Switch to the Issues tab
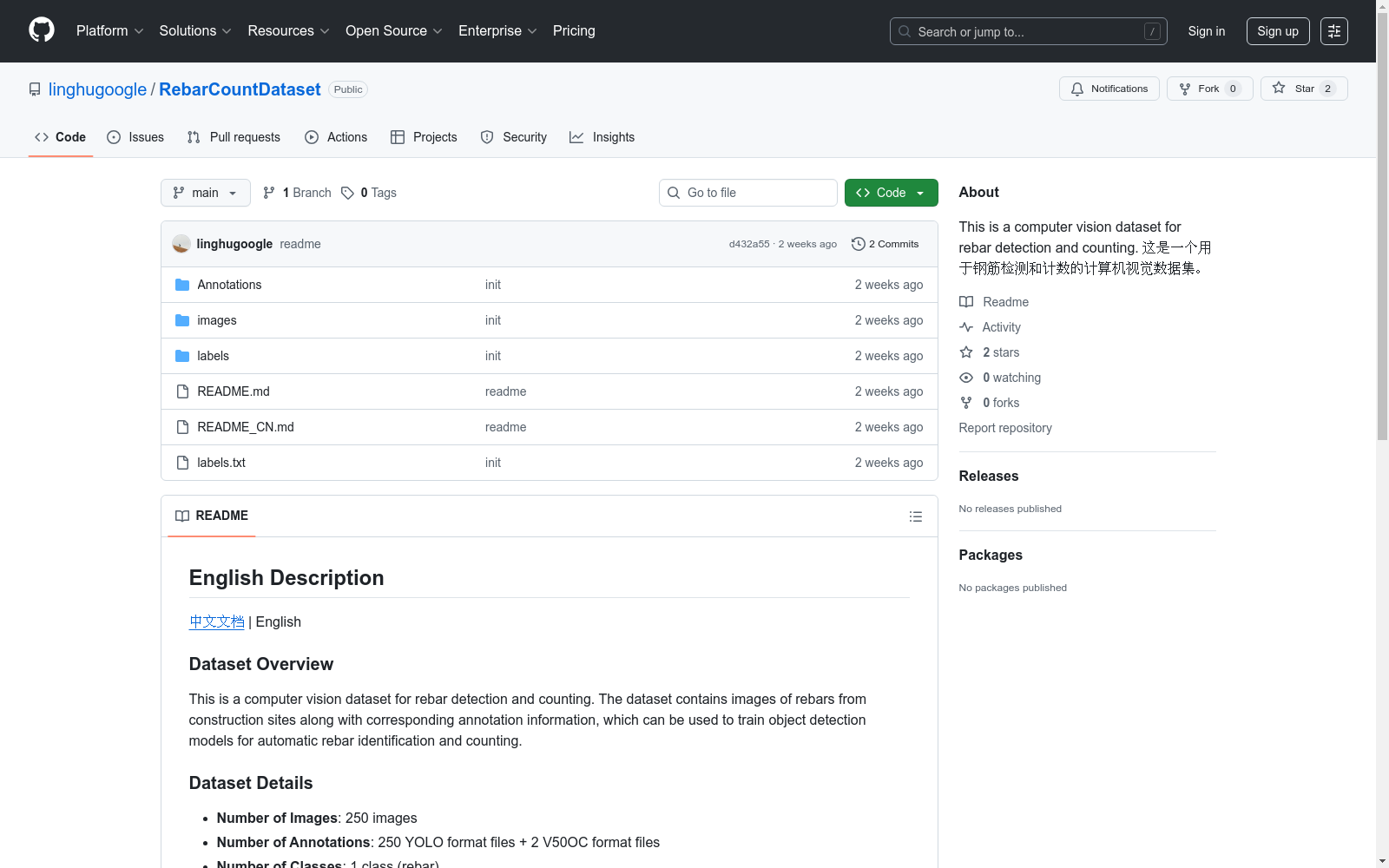The height and width of the screenshot is (868, 1389). (x=135, y=137)
